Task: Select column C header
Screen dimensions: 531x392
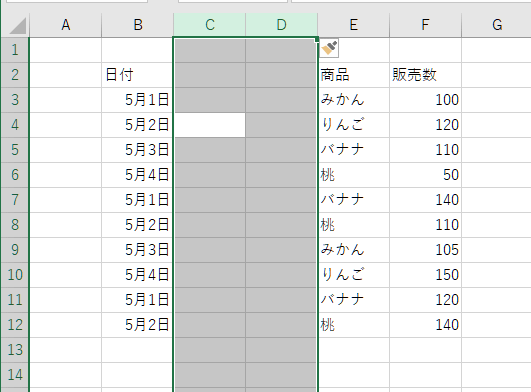Action: point(210,25)
